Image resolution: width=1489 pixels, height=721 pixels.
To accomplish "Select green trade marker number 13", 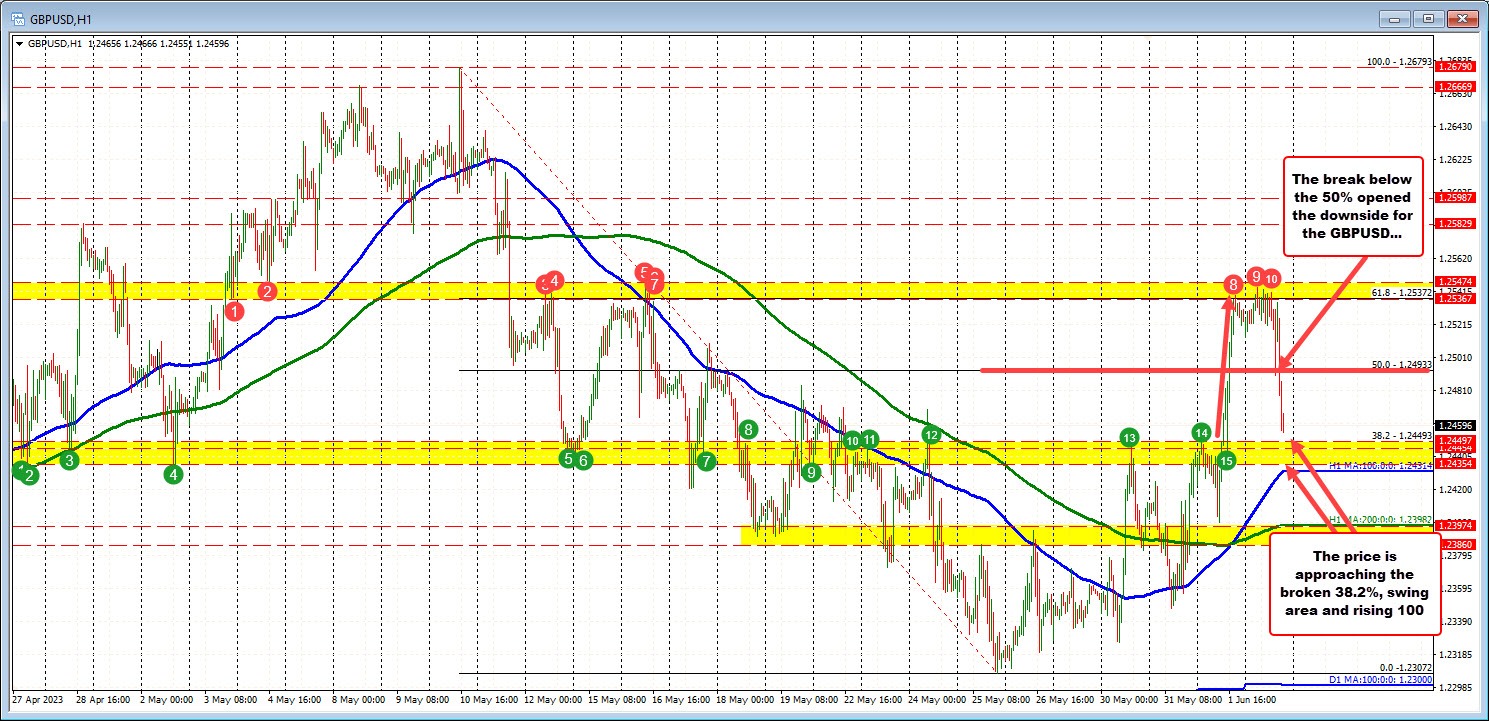I will (1129, 437).
